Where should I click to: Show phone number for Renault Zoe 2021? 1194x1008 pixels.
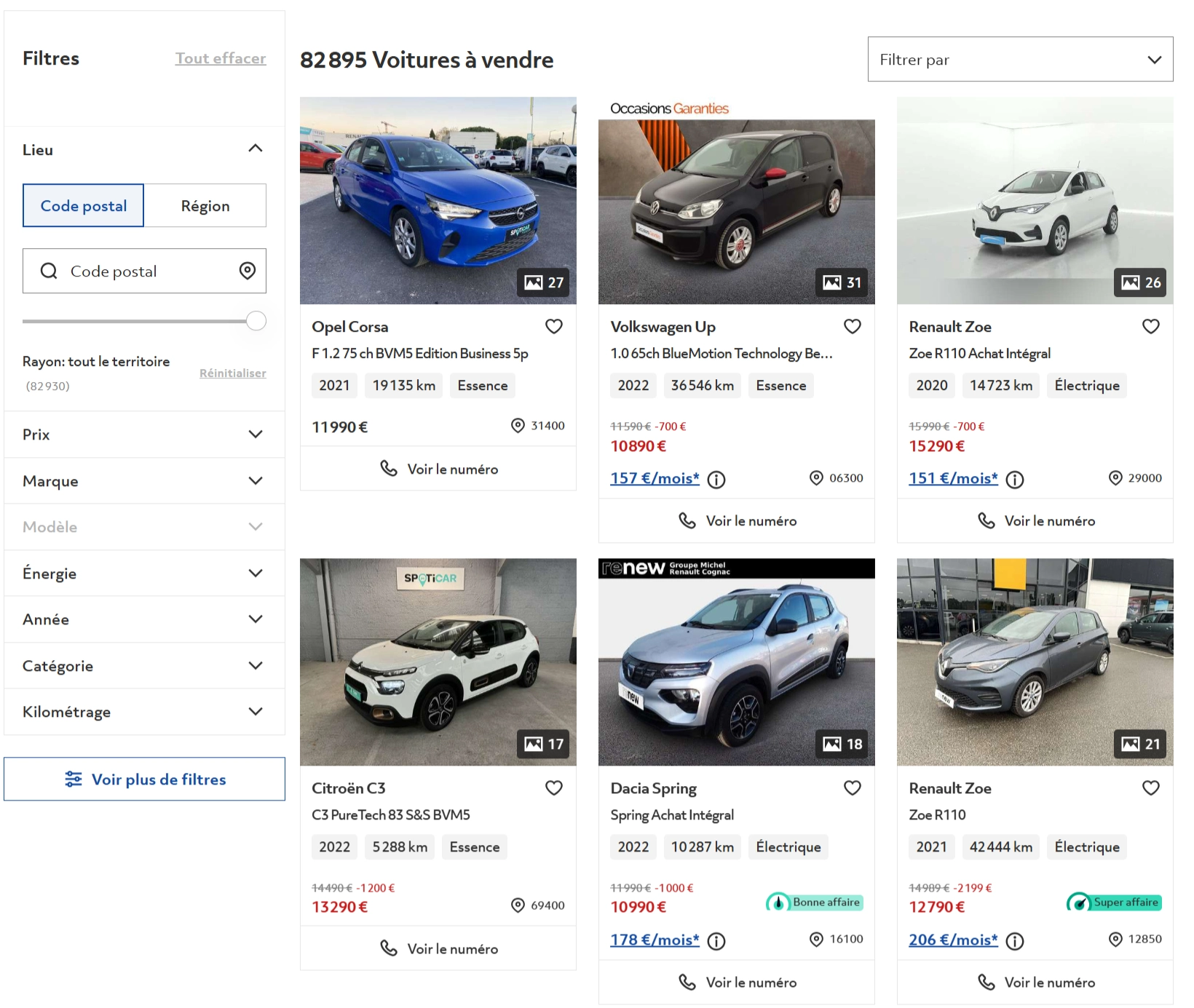(x=1035, y=982)
